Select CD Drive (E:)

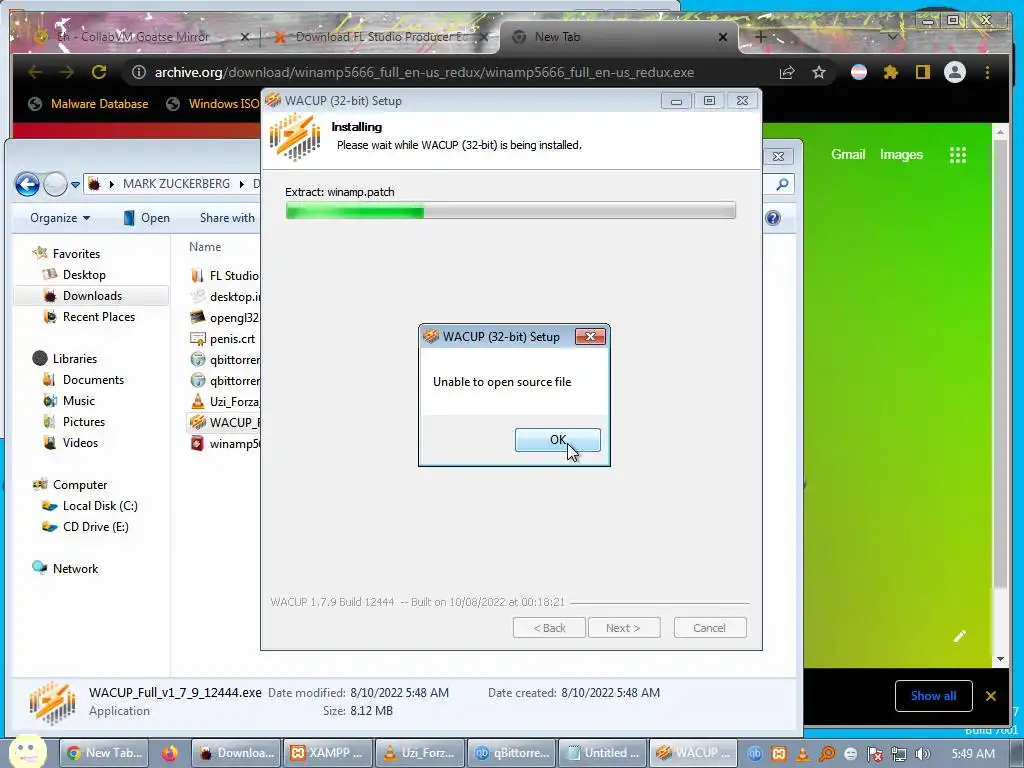(x=86, y=527)
